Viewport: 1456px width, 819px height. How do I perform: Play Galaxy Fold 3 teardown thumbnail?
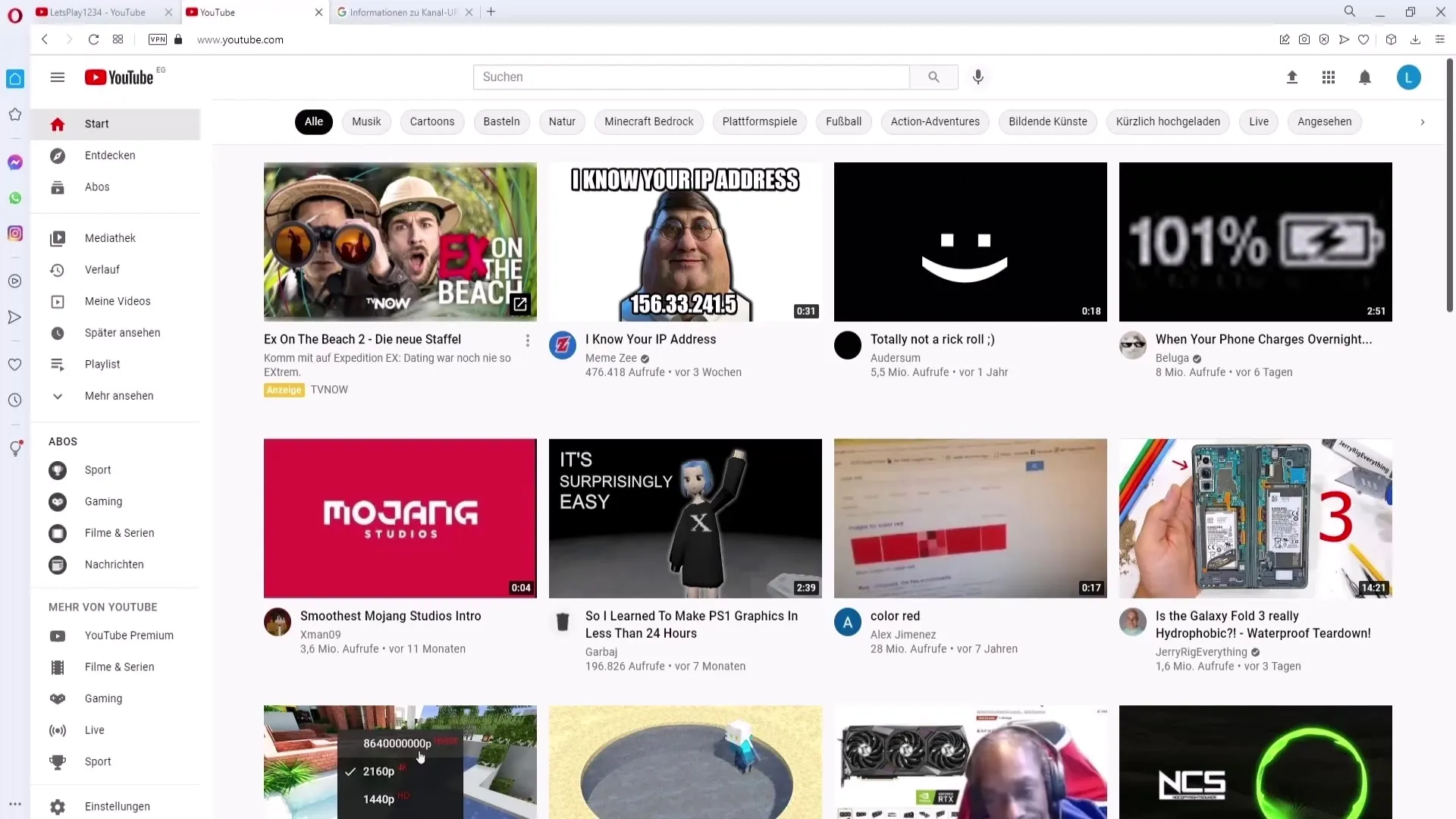1256,519
